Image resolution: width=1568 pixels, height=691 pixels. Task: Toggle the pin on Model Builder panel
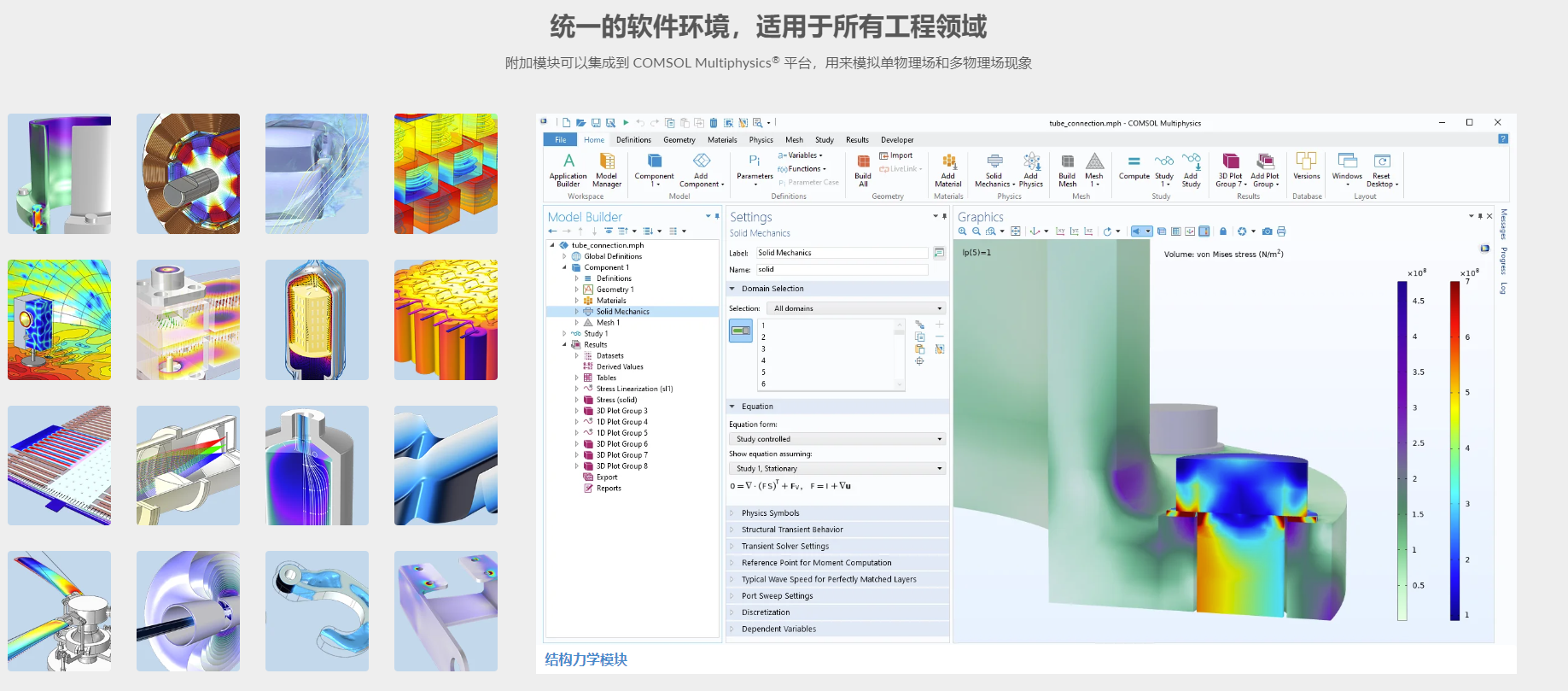coord(717,216)
